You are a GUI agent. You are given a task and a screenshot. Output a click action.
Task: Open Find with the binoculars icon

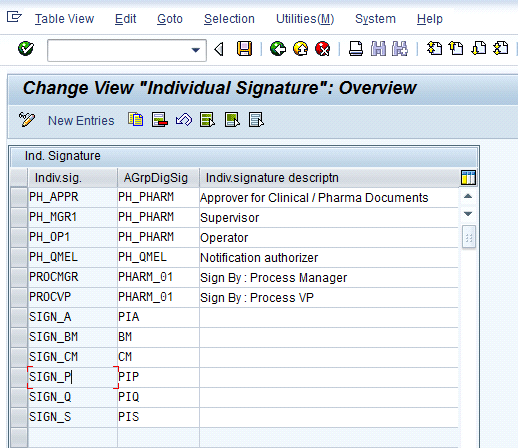[378, 49]
